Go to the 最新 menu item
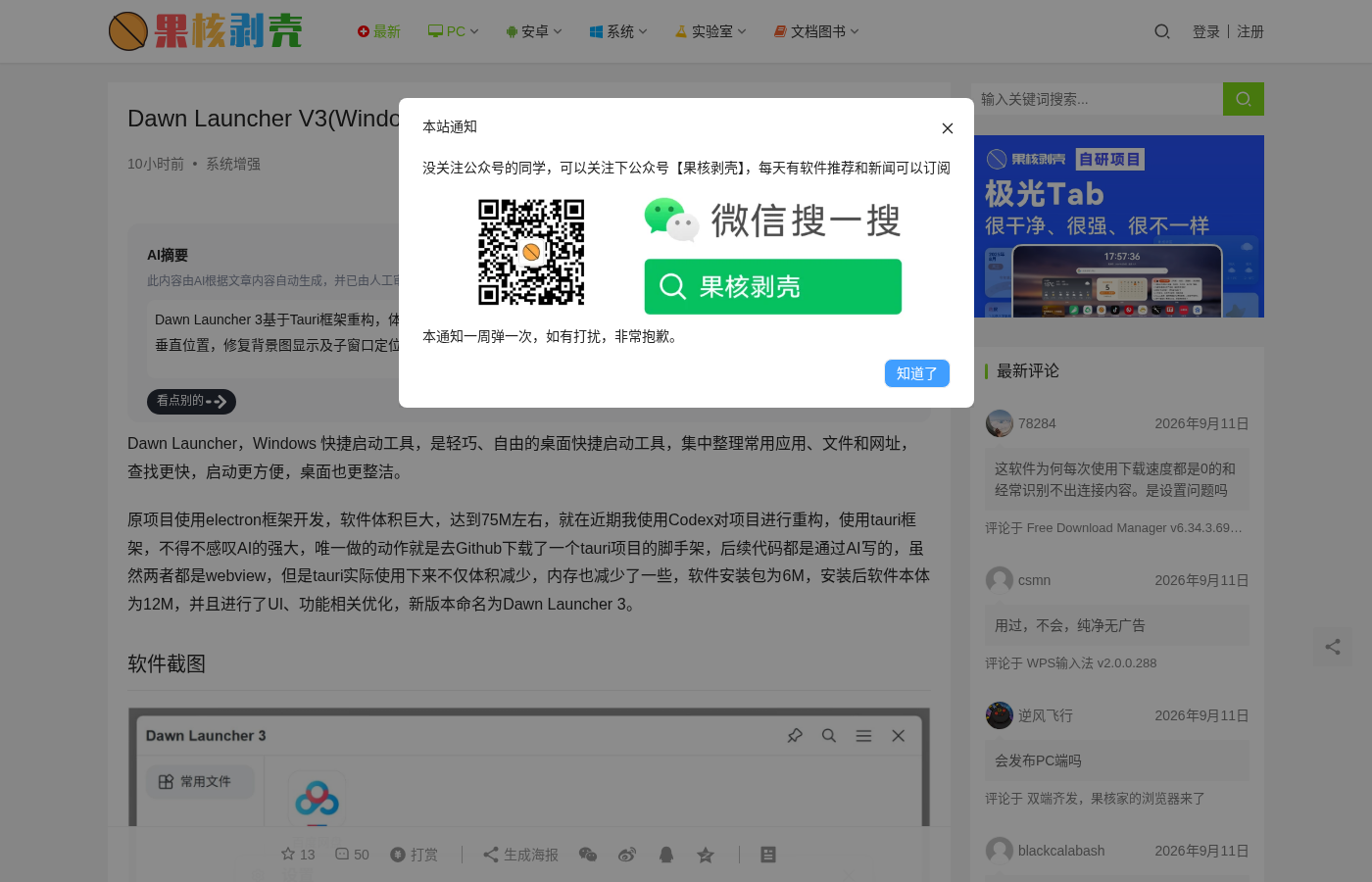 coord(379,31)
